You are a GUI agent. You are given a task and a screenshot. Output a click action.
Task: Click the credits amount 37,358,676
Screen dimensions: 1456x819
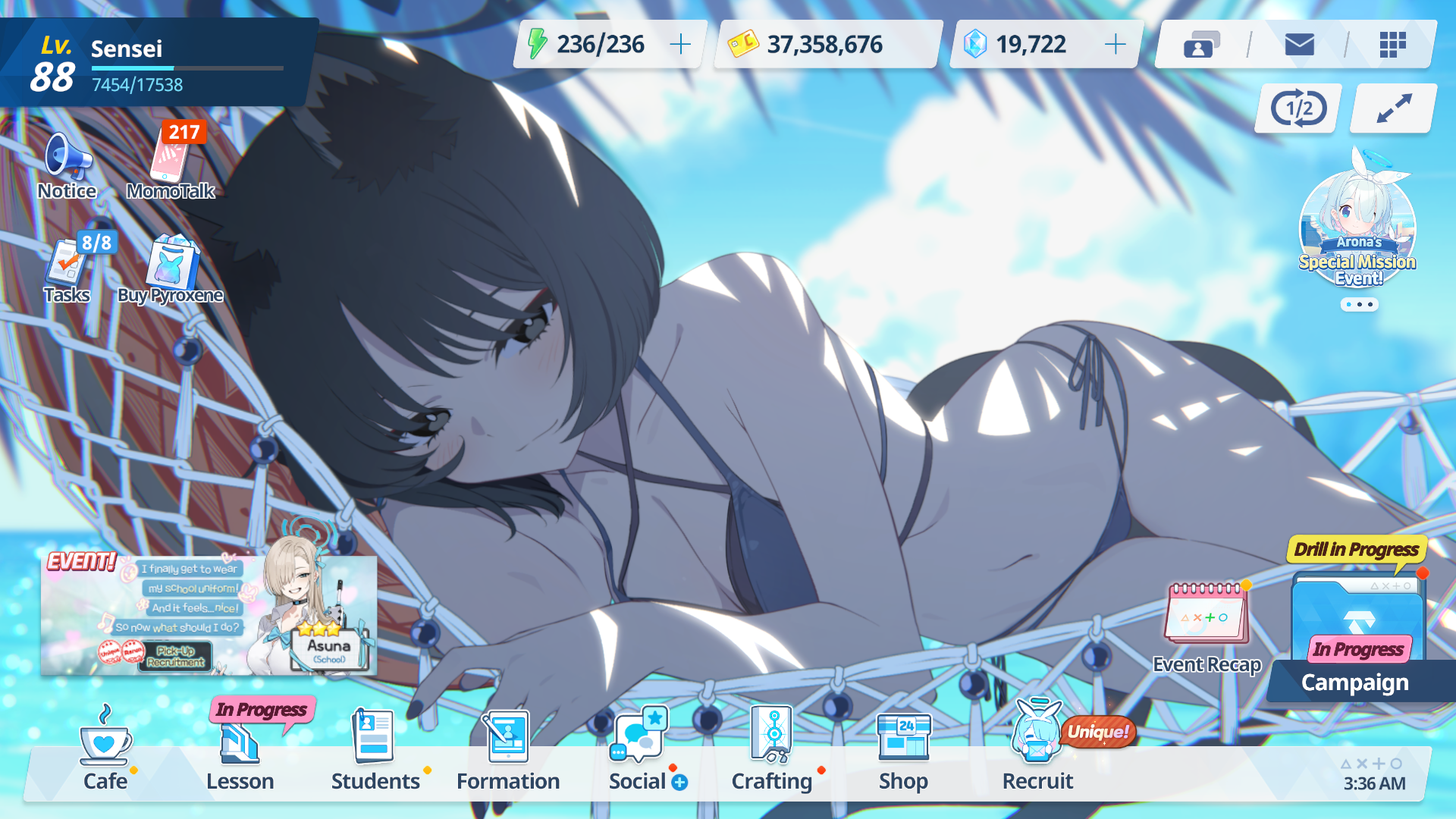[825, 44]
